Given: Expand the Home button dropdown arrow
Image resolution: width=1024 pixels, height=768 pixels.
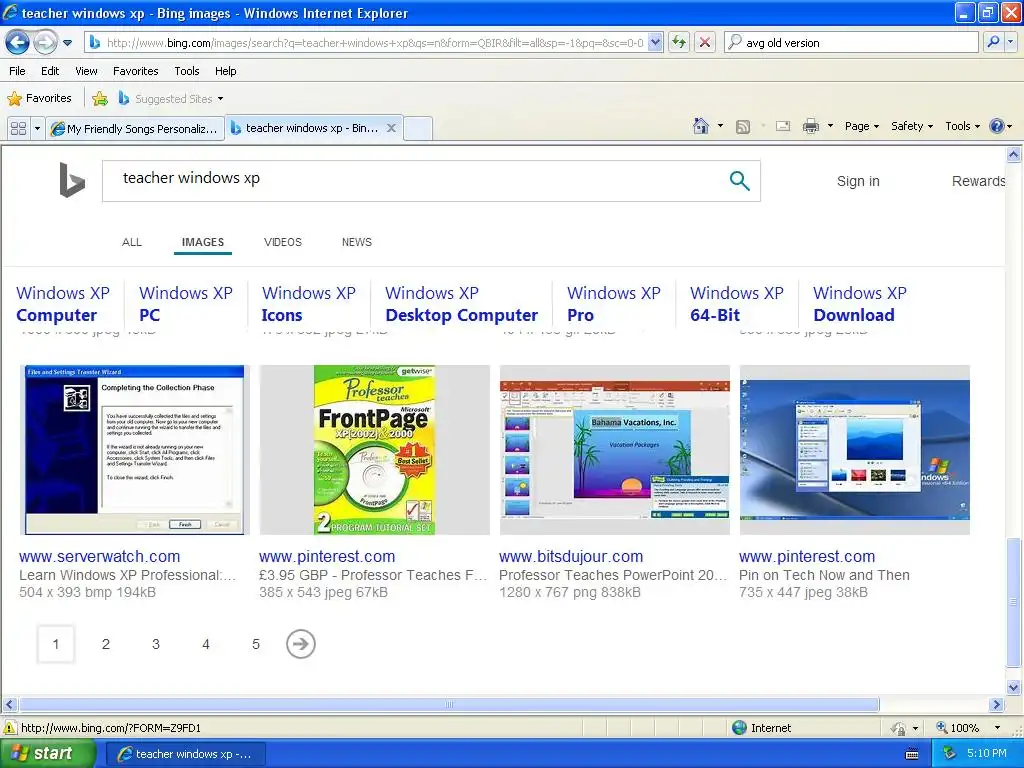Looking at the screenshot, I should [720, 126].
